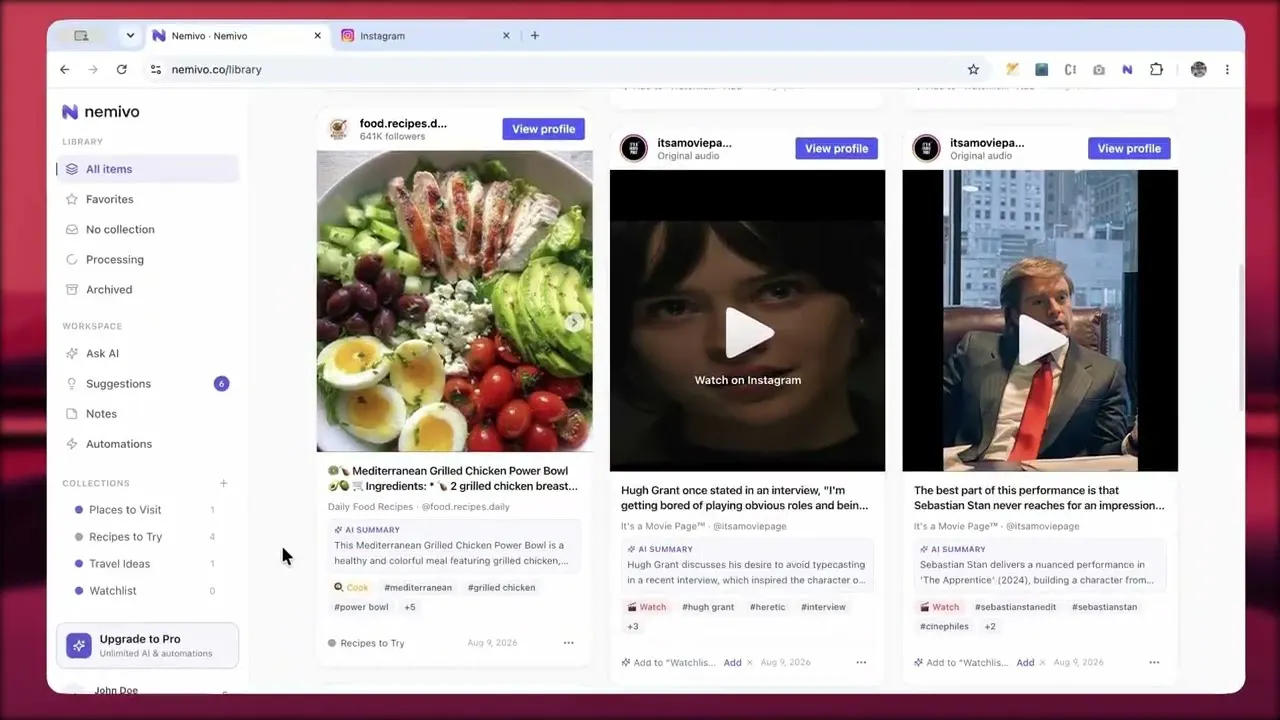Click the #grilled chicken tag
The image size is (1280, 720).
pos(501,588)
